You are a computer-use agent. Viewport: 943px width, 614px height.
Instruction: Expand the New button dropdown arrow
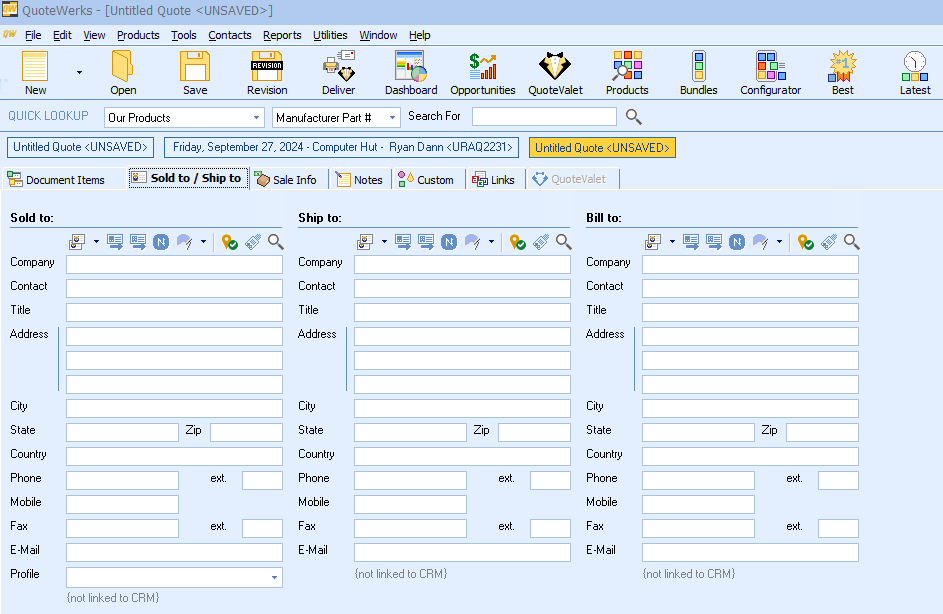(x=79, y=72)
